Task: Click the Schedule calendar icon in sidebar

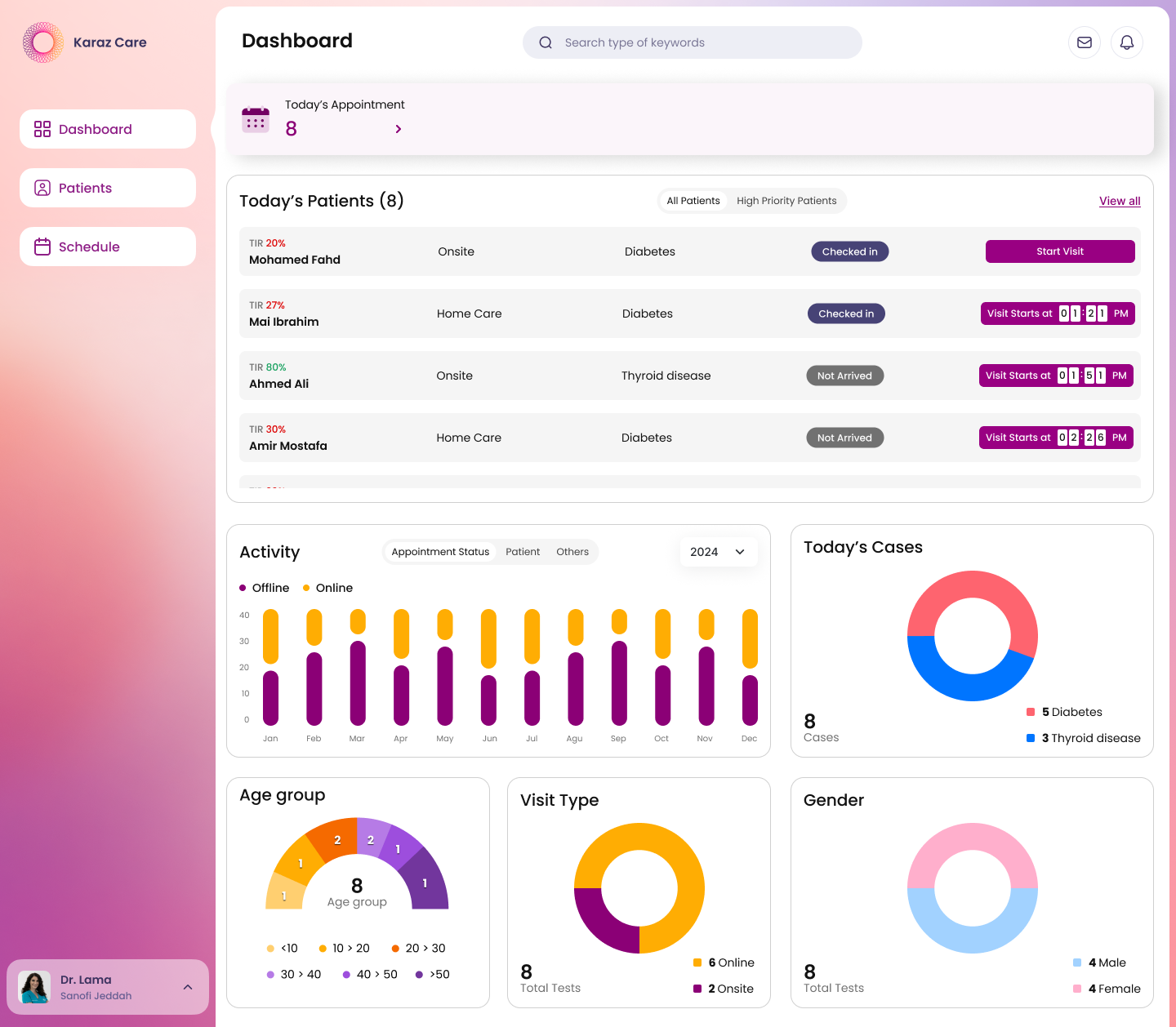Action: click(42, 247)
